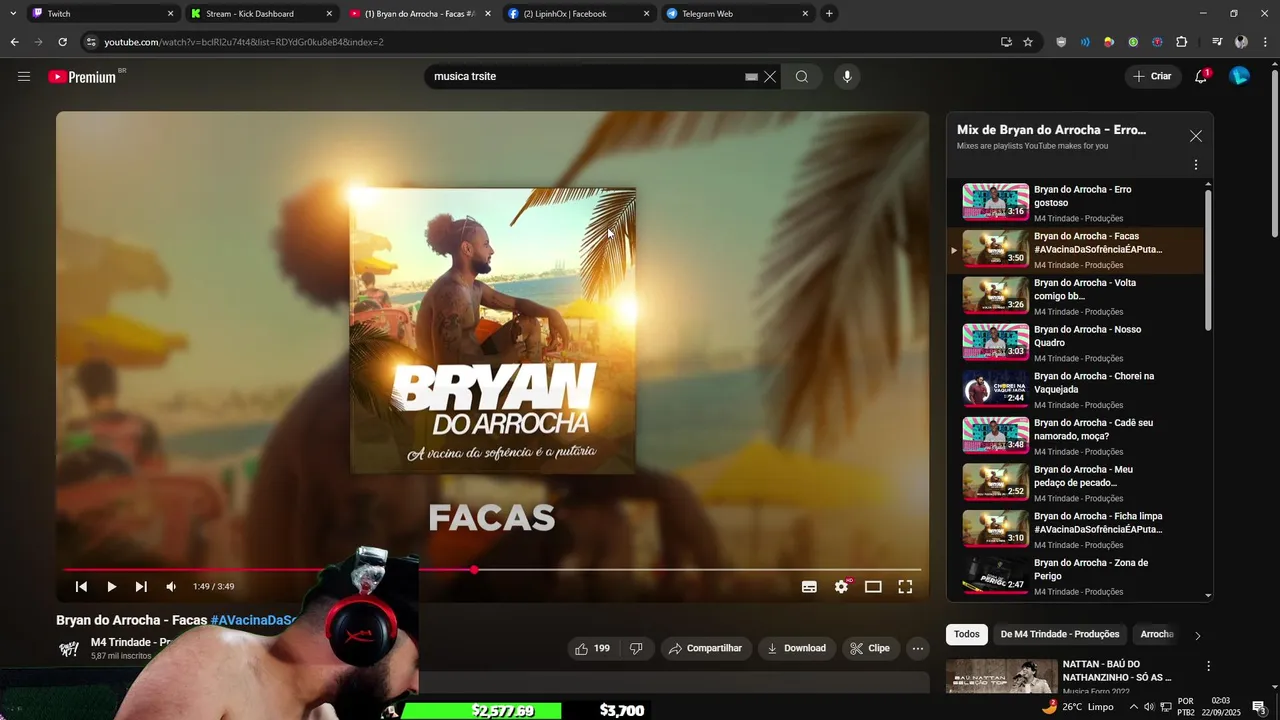This screenshot has height=720, width=1280.
Task: Close the mix playlist panel
Action: 1195,136
